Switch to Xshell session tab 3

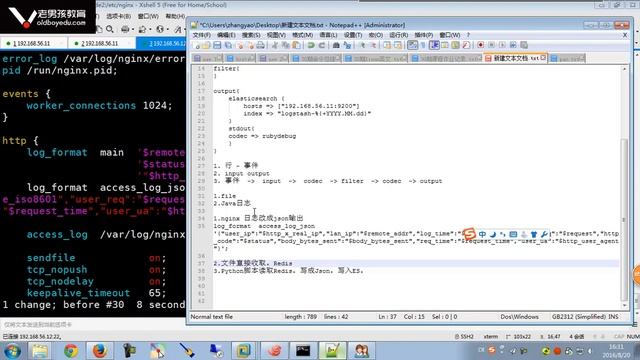(x=161, y=43)
